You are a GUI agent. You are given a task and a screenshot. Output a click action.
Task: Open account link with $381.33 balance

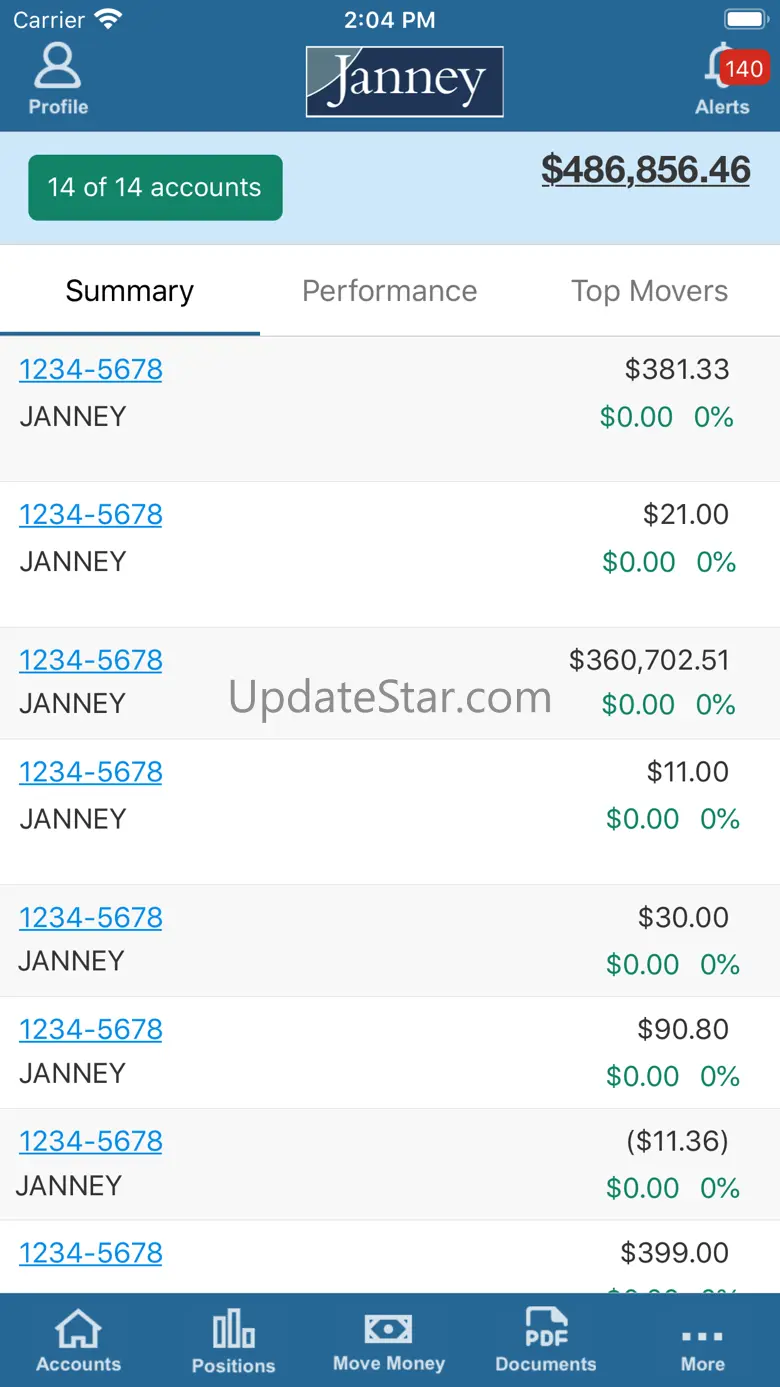(x=91, y=369)
